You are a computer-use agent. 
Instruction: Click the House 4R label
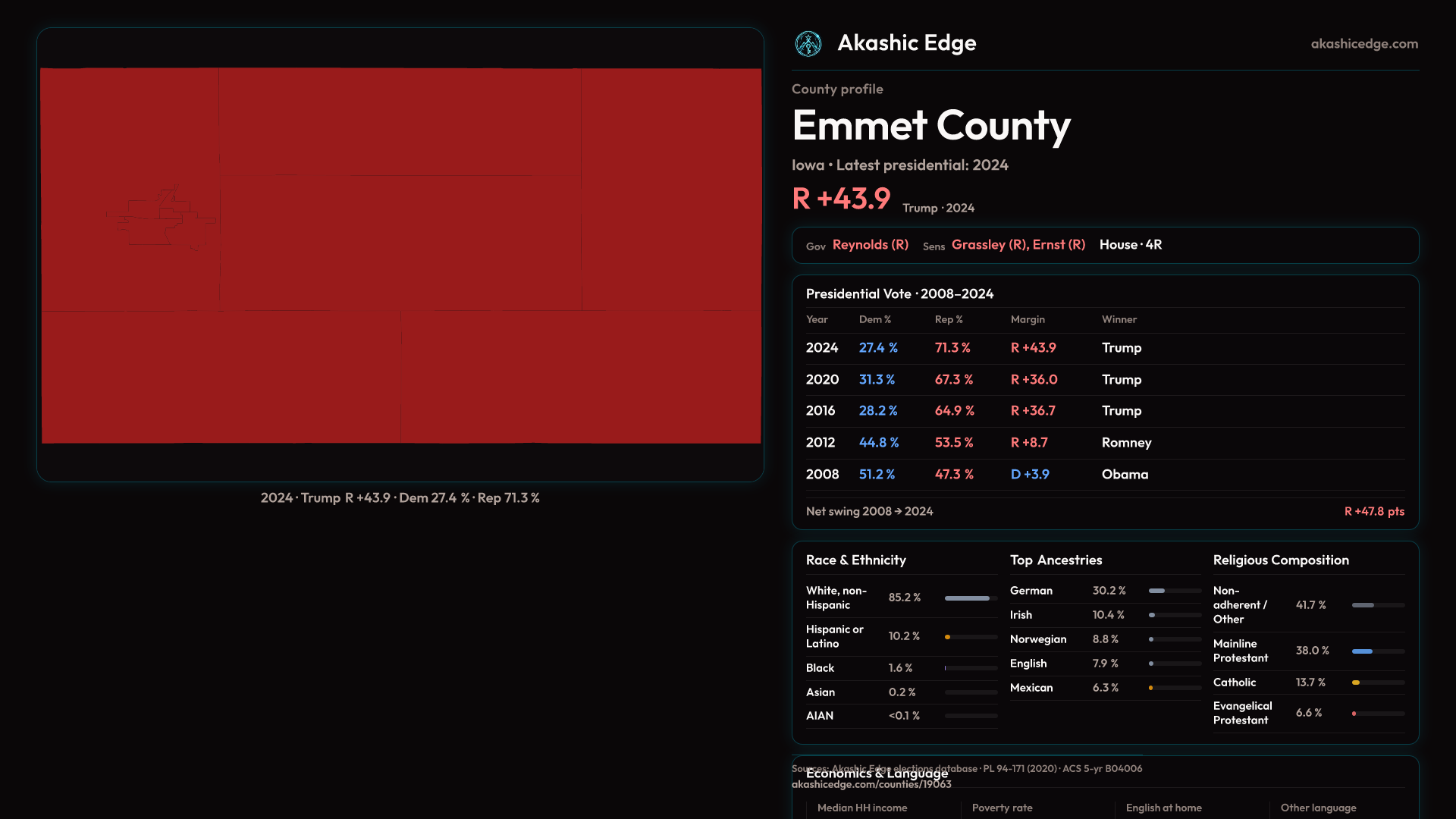click(1130, 245)
